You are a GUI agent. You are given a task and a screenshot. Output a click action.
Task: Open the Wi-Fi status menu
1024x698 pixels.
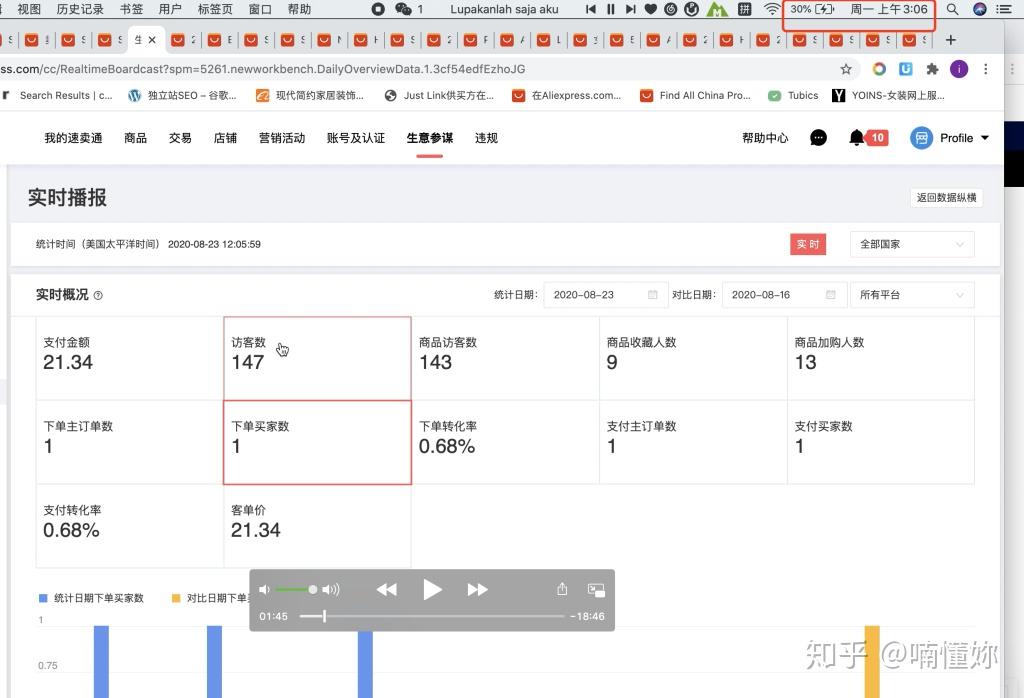772,9
